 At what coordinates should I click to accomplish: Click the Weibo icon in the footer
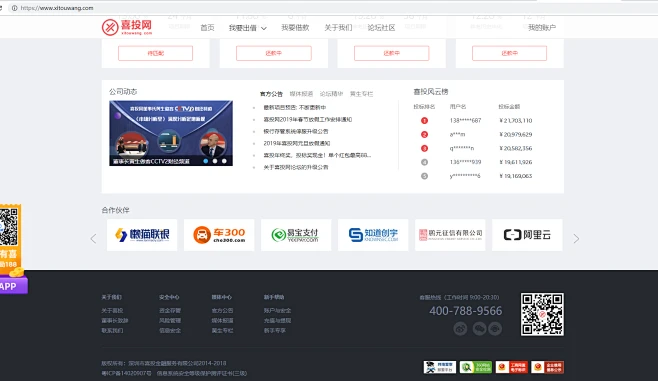click(x=460, y=329)
